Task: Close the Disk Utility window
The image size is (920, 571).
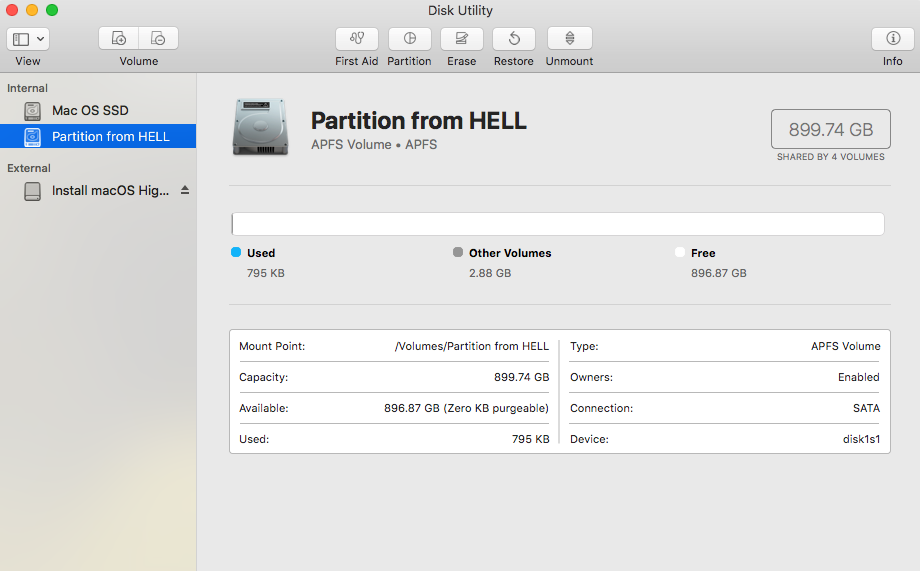Action: pos(12,10)
